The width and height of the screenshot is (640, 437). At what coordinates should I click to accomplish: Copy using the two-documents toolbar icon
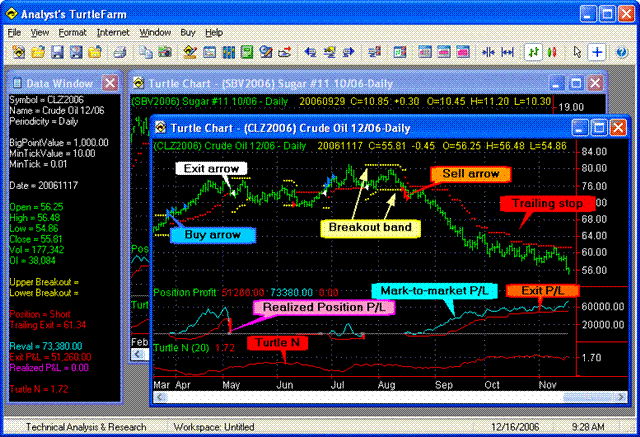point(146,52)
